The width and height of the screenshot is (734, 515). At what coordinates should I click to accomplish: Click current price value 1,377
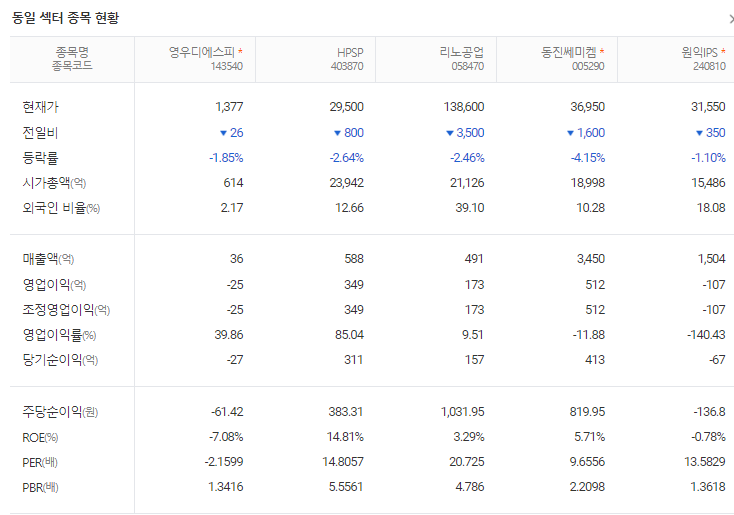[x=229, y=107]
